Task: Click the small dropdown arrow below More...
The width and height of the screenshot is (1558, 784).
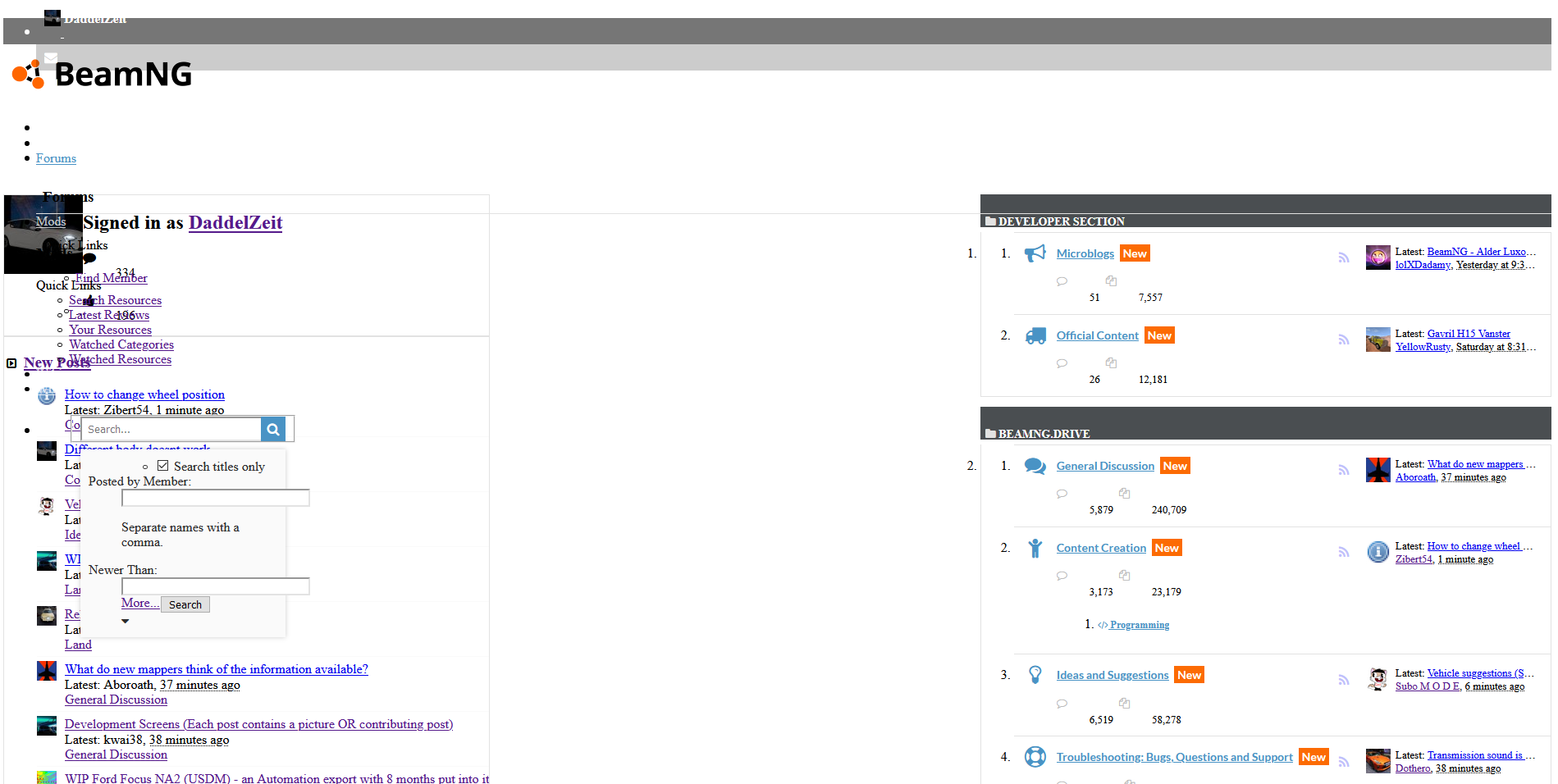Action: 126,622
